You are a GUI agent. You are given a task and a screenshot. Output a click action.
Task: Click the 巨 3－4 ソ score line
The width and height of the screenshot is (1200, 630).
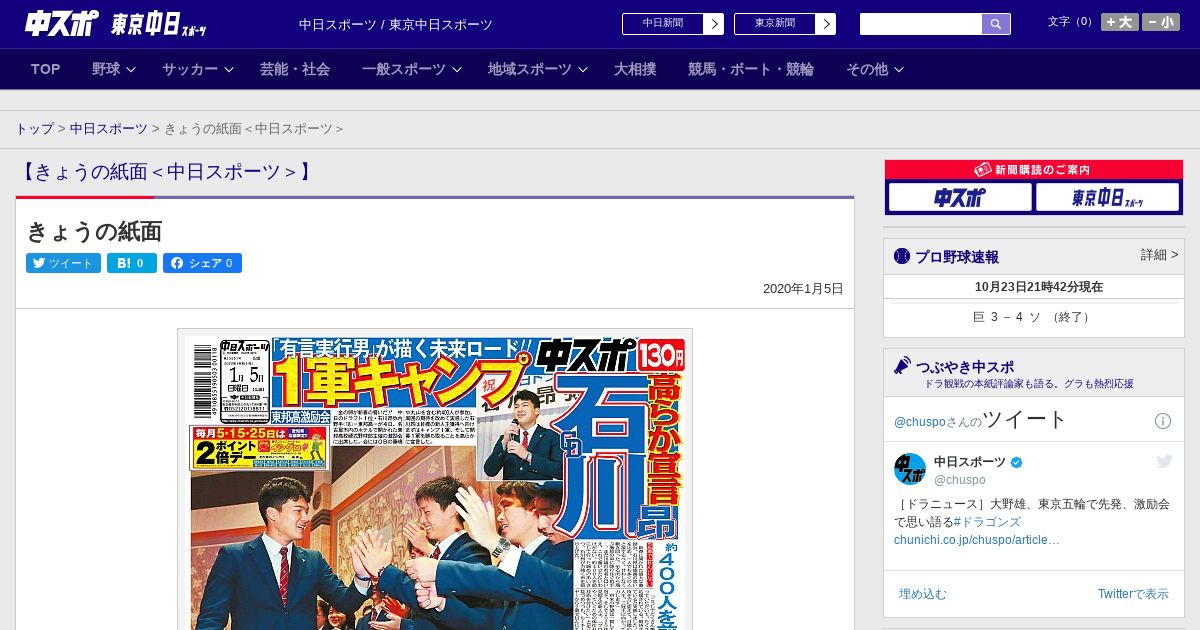(1034, 317)
